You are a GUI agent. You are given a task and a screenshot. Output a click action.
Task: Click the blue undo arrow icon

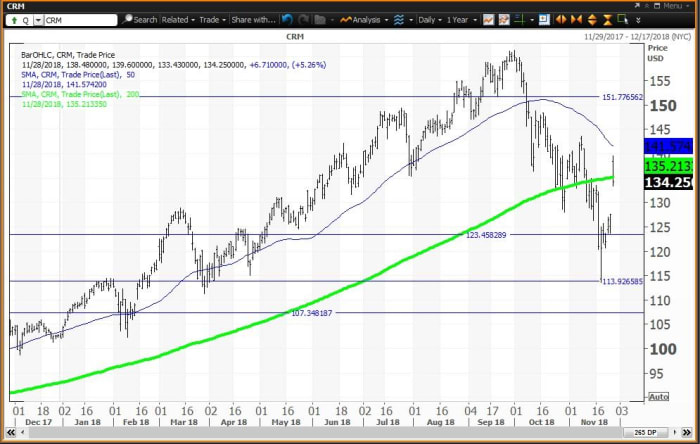(287, 20)
